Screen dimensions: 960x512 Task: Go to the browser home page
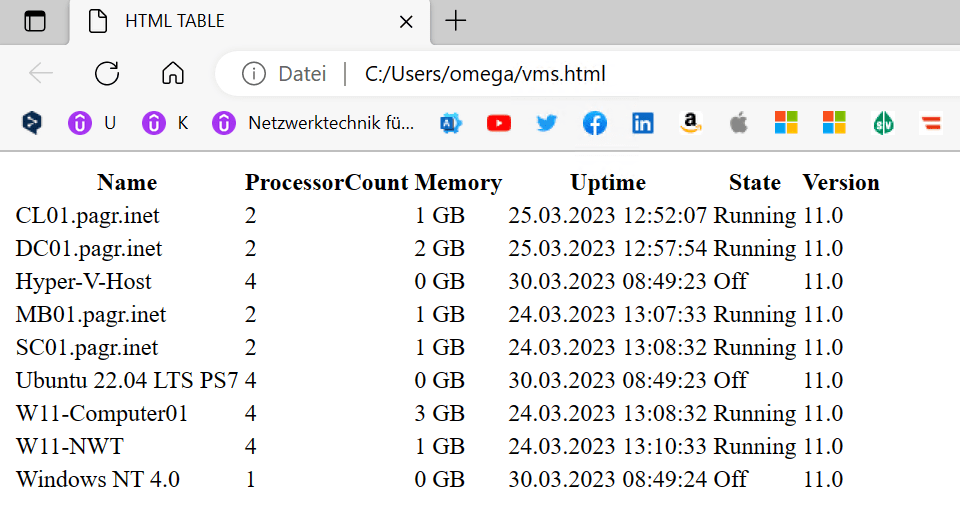pos(173,73)
